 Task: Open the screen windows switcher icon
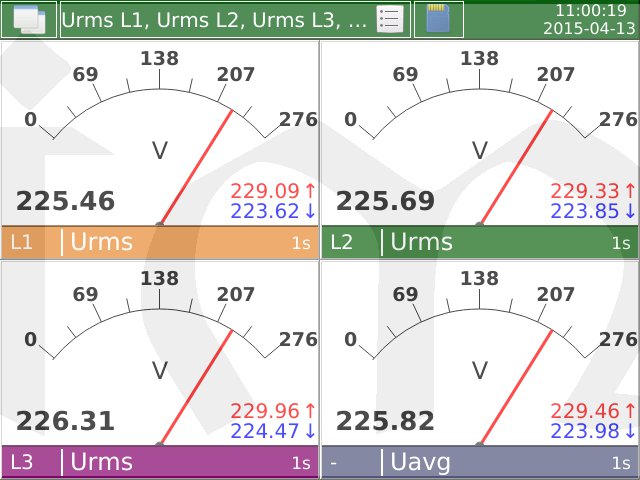coord(29,19)
